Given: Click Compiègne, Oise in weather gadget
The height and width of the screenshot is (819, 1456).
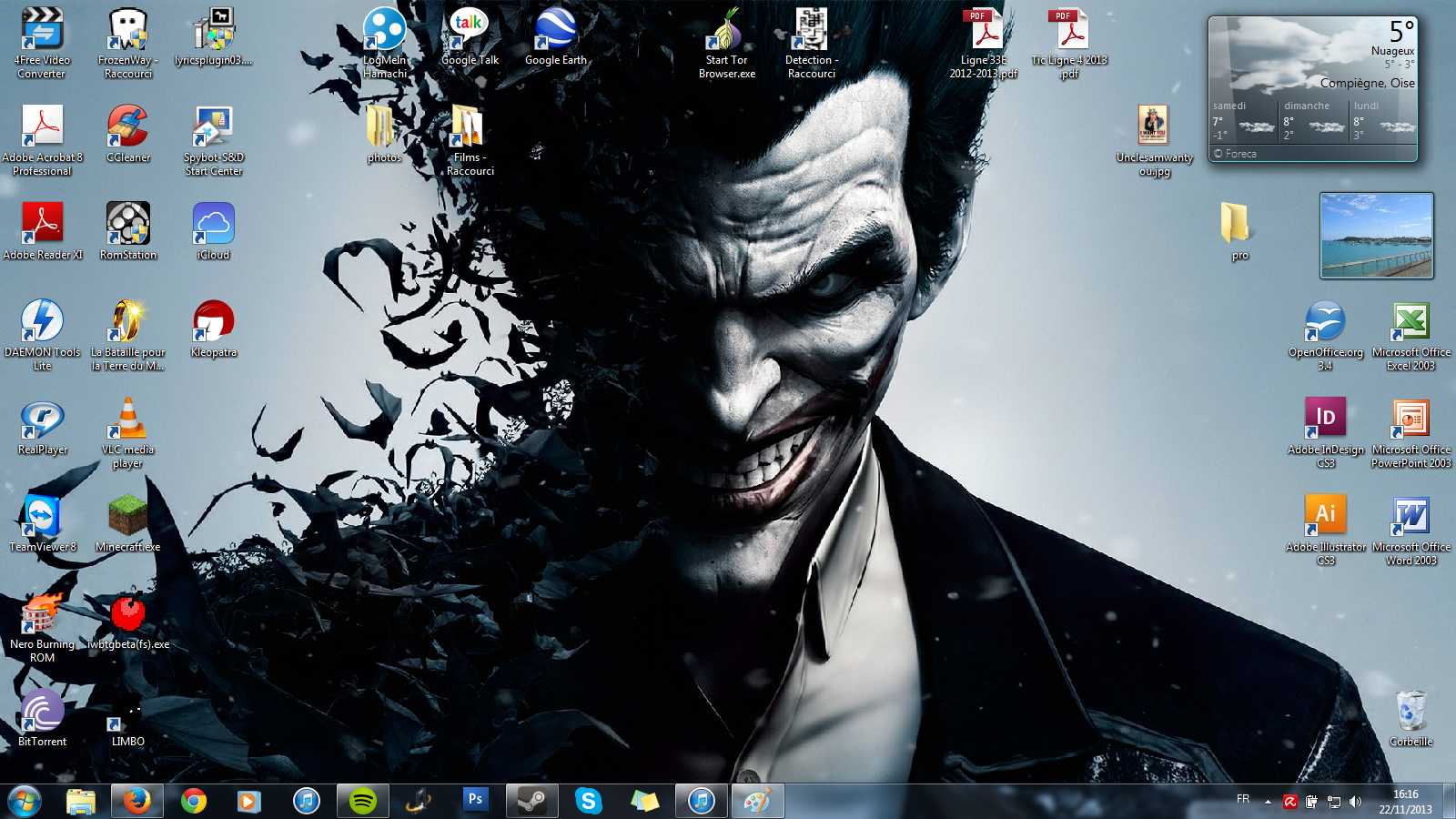Looking at the screenshot, I should (1367, 83).
